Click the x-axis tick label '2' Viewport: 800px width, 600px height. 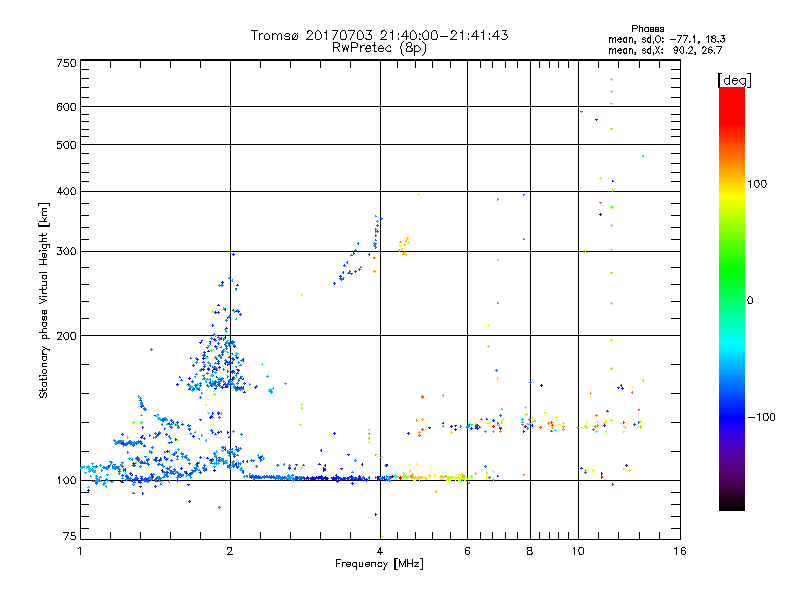pos(230,551)
